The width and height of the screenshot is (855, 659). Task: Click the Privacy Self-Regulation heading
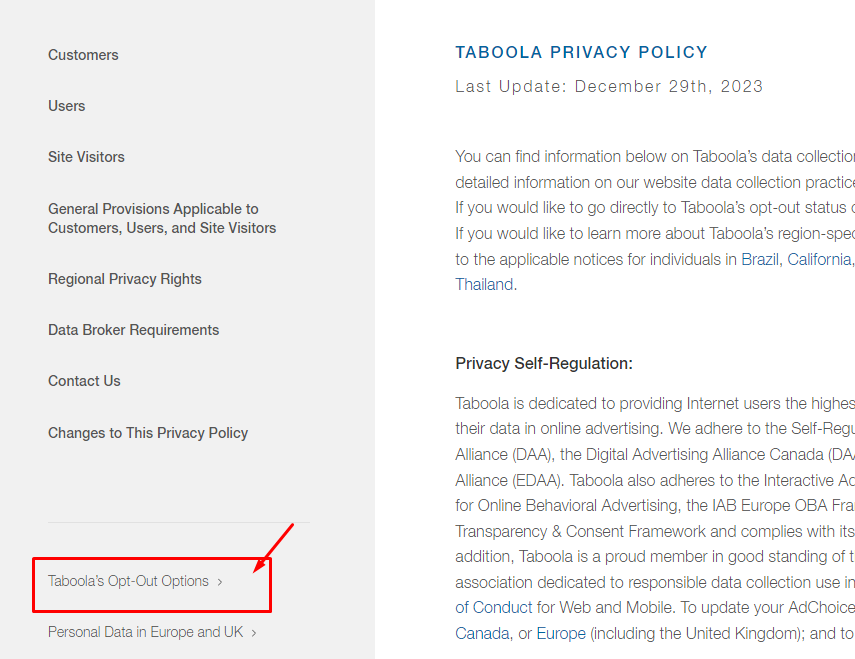pyautogui.click(x=544, y=363)
